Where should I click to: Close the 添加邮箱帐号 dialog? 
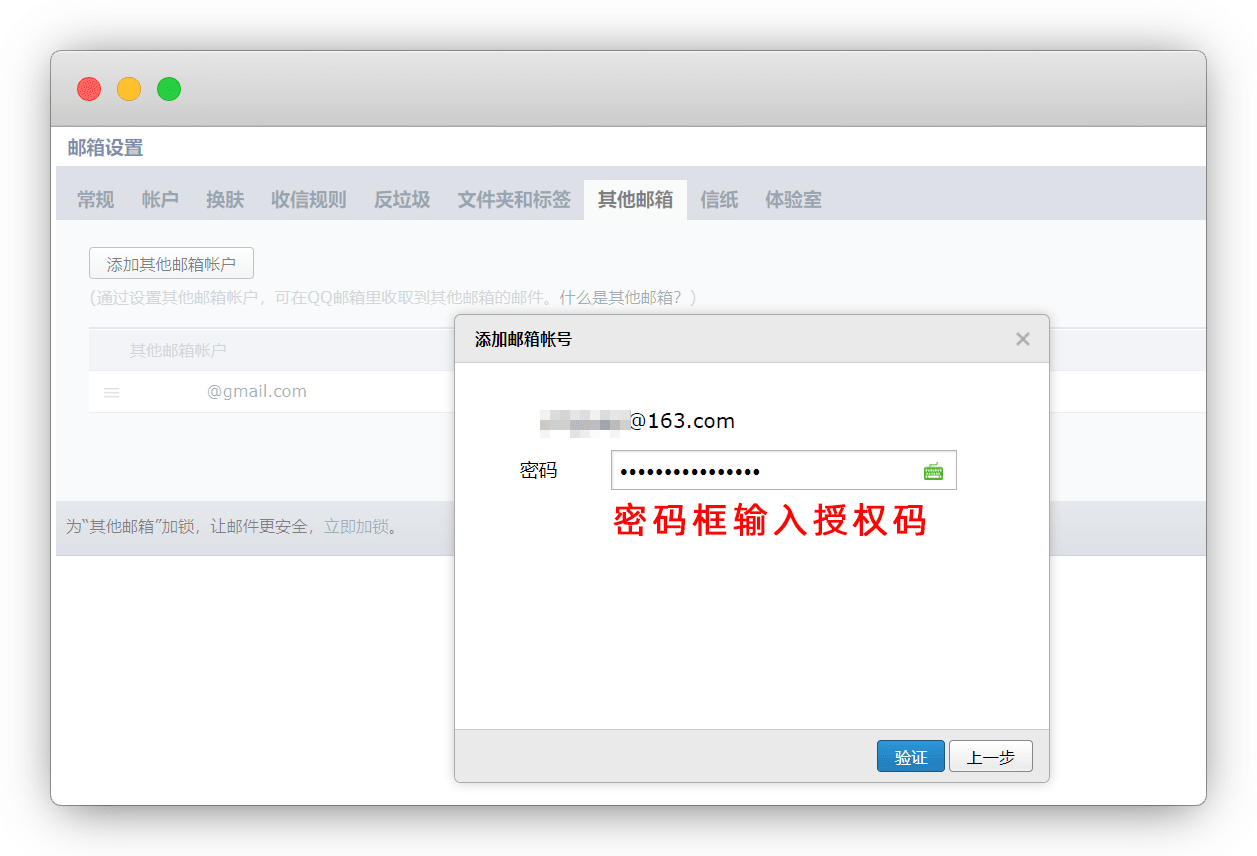pos(1022,339)
